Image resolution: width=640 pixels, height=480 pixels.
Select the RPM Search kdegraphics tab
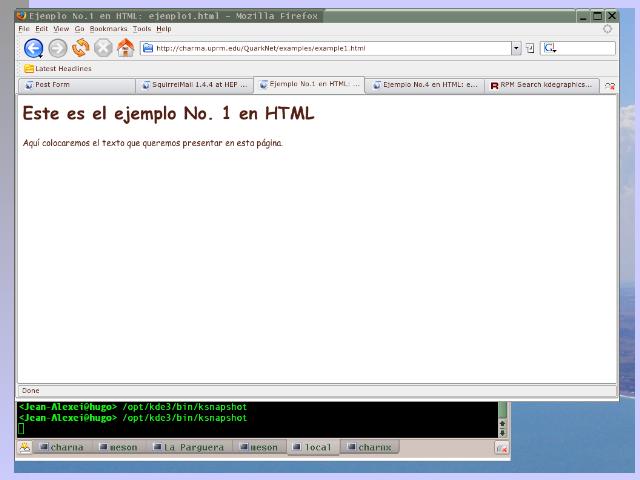(x=540, y=86)
